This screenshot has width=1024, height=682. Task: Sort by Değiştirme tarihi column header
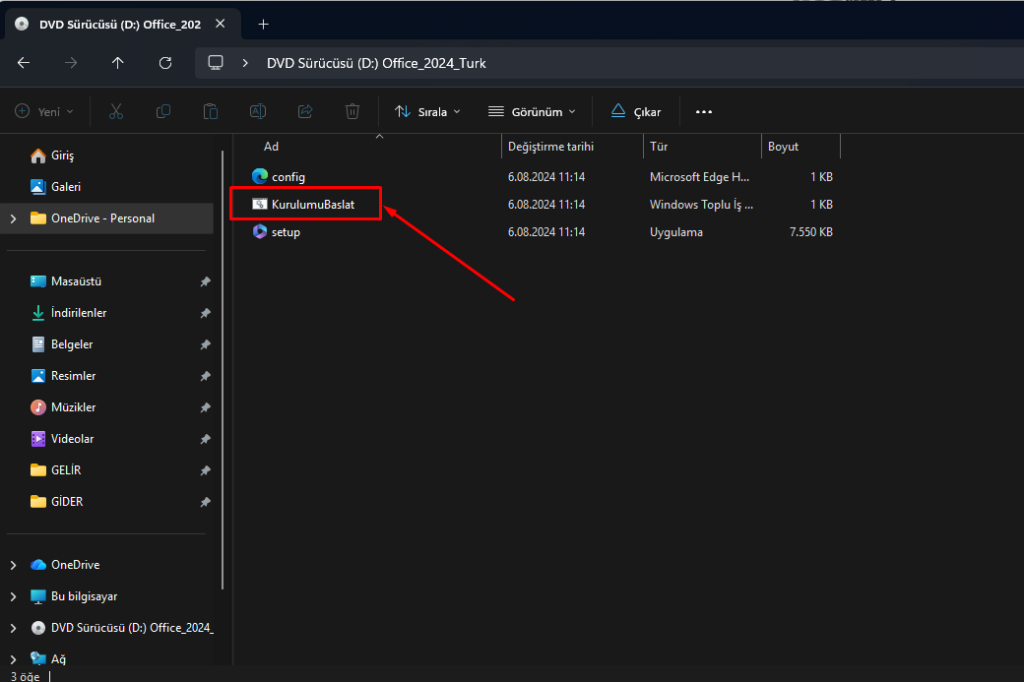(x=551, y=146)
